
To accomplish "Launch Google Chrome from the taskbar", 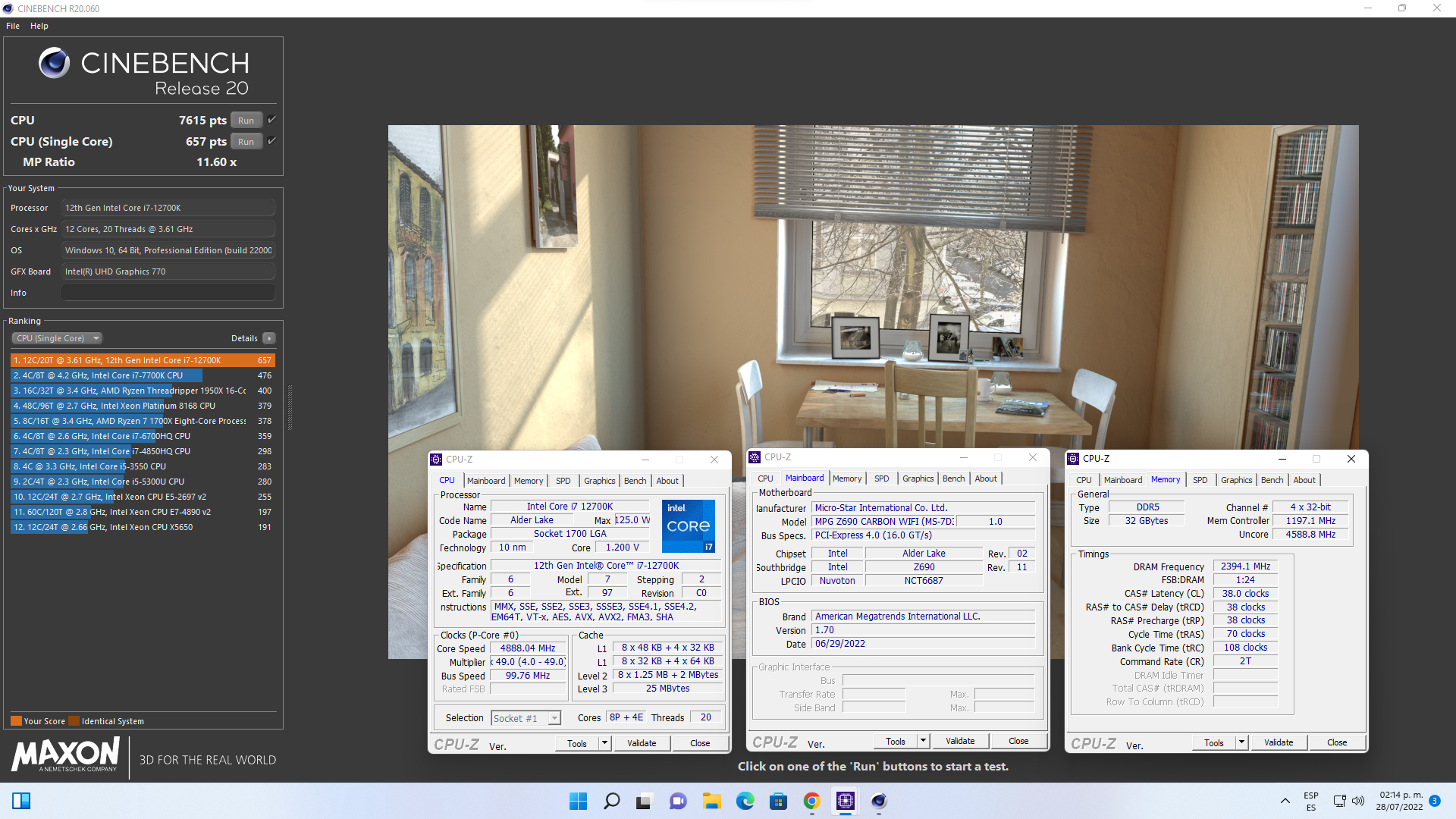I will [811, 801].
